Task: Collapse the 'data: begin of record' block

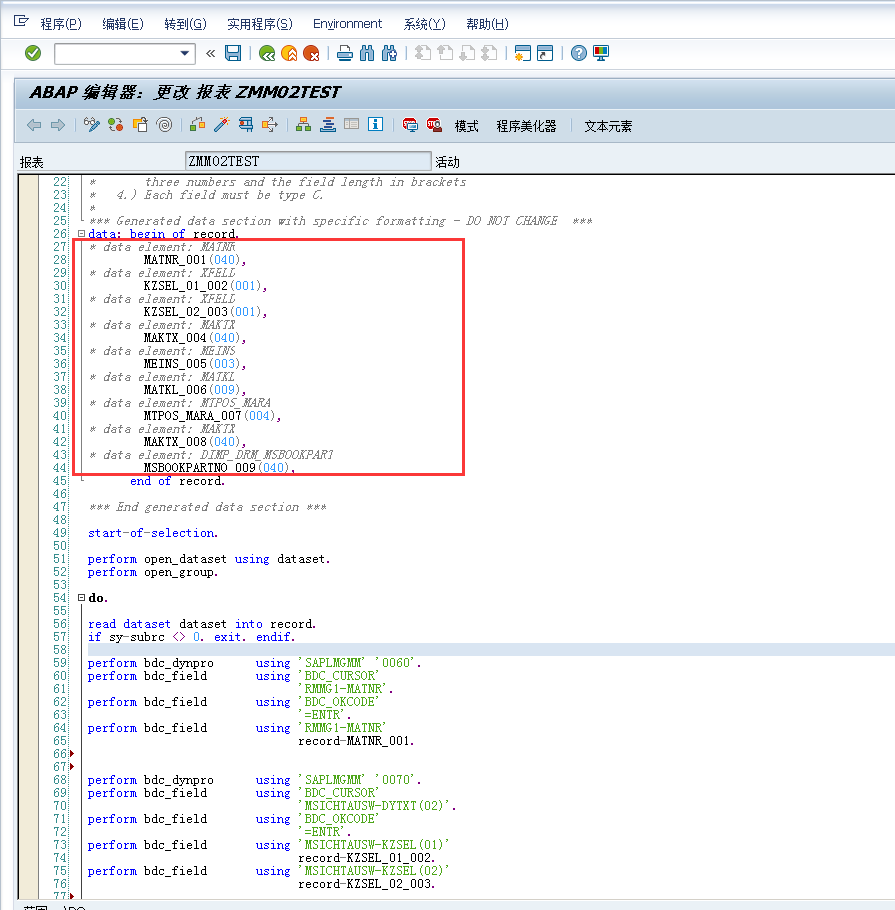Action: click(80, 233)
